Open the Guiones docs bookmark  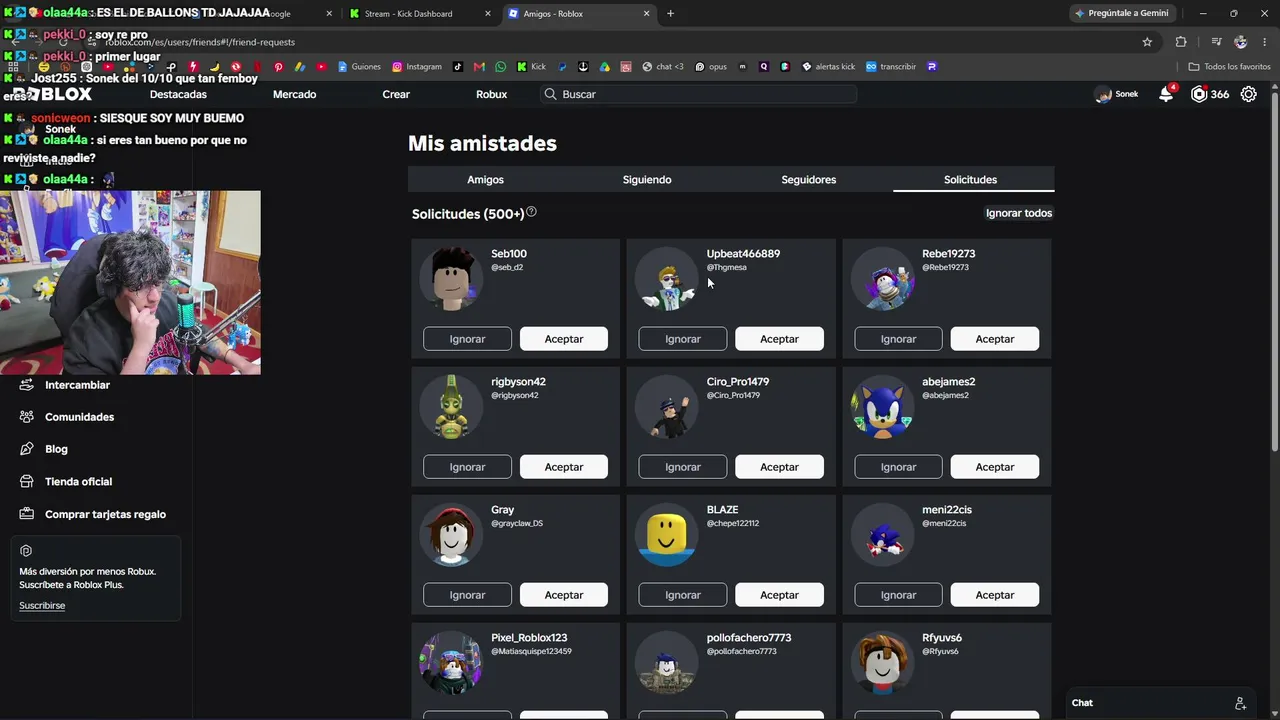tap(360, 67)
